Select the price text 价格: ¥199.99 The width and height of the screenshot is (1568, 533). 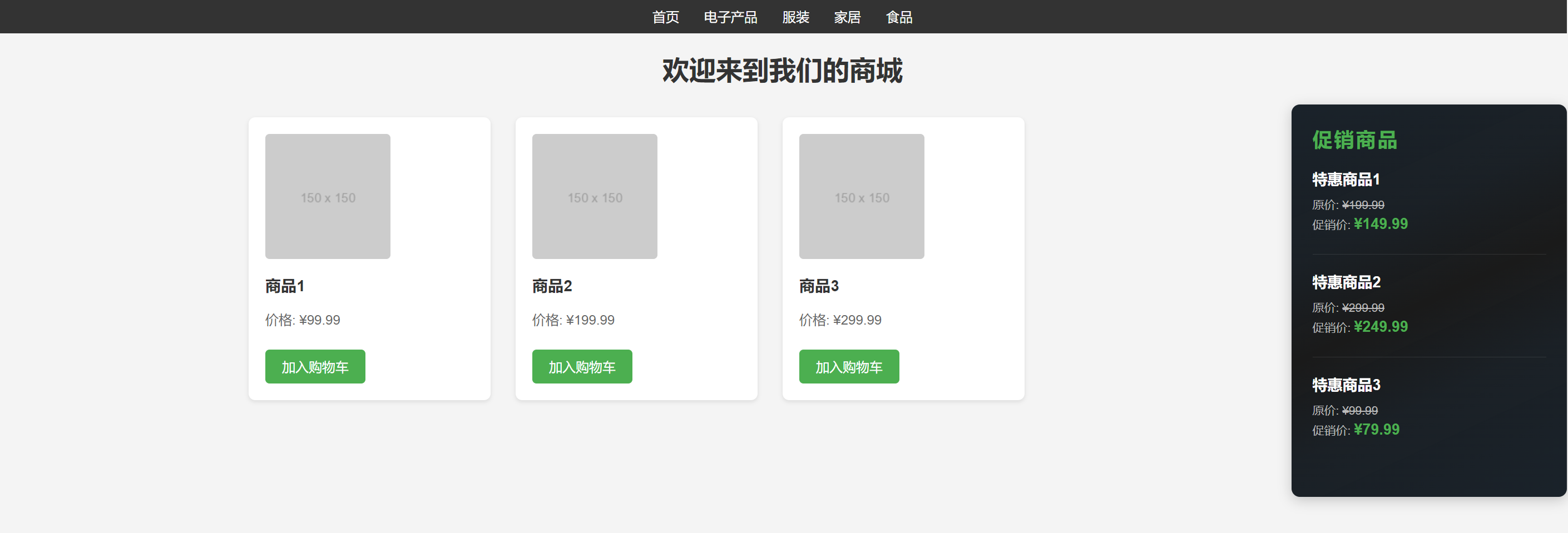coord(573,320)
